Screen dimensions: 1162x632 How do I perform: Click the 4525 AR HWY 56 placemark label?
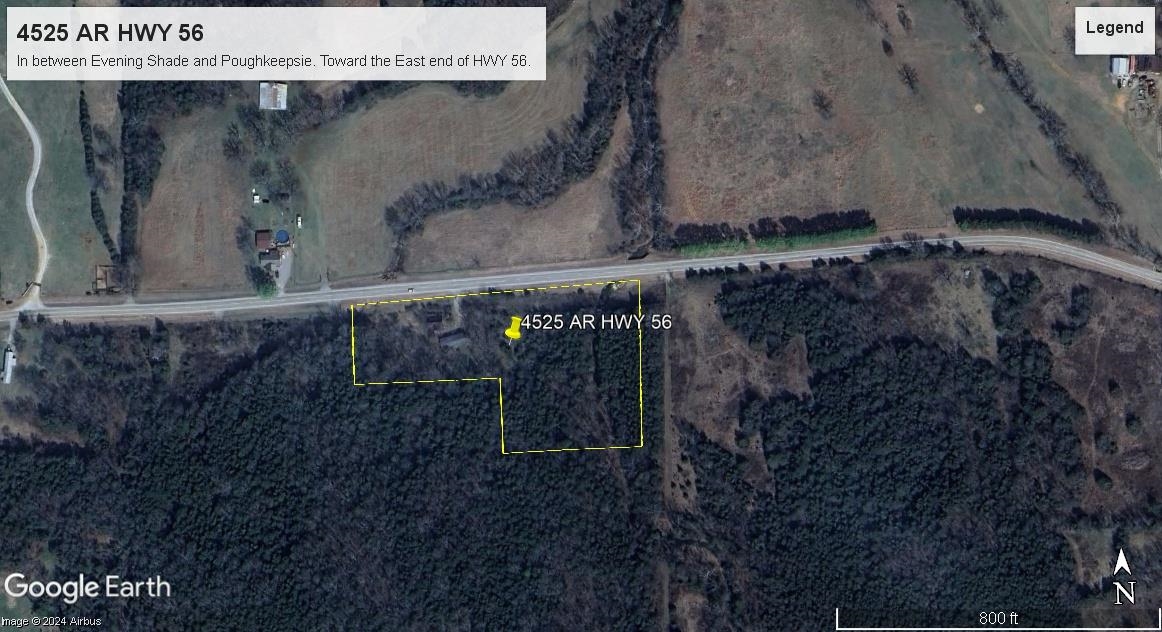(596, 322)
